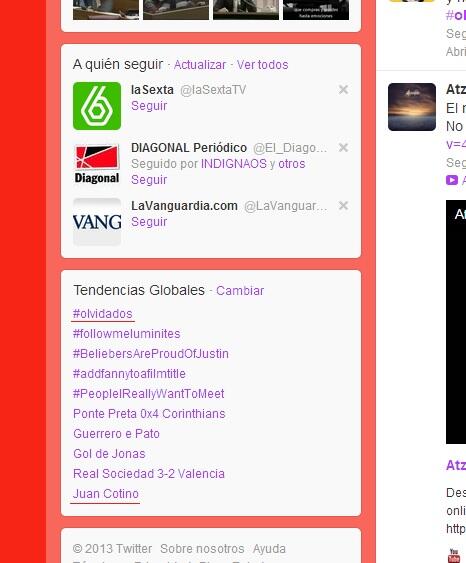Screen dimensions: 466x563
Task: Click the Ayuda footer link
Action: point(269,549)
